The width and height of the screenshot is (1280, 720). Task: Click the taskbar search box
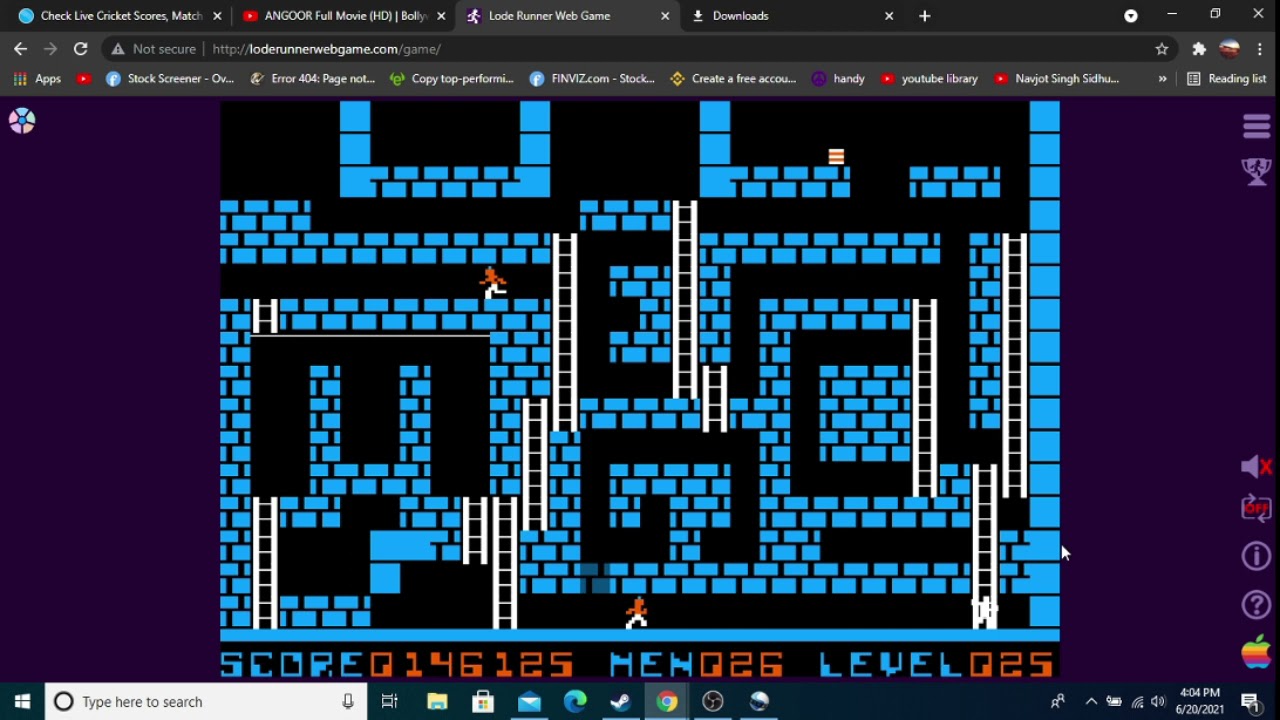205,702
